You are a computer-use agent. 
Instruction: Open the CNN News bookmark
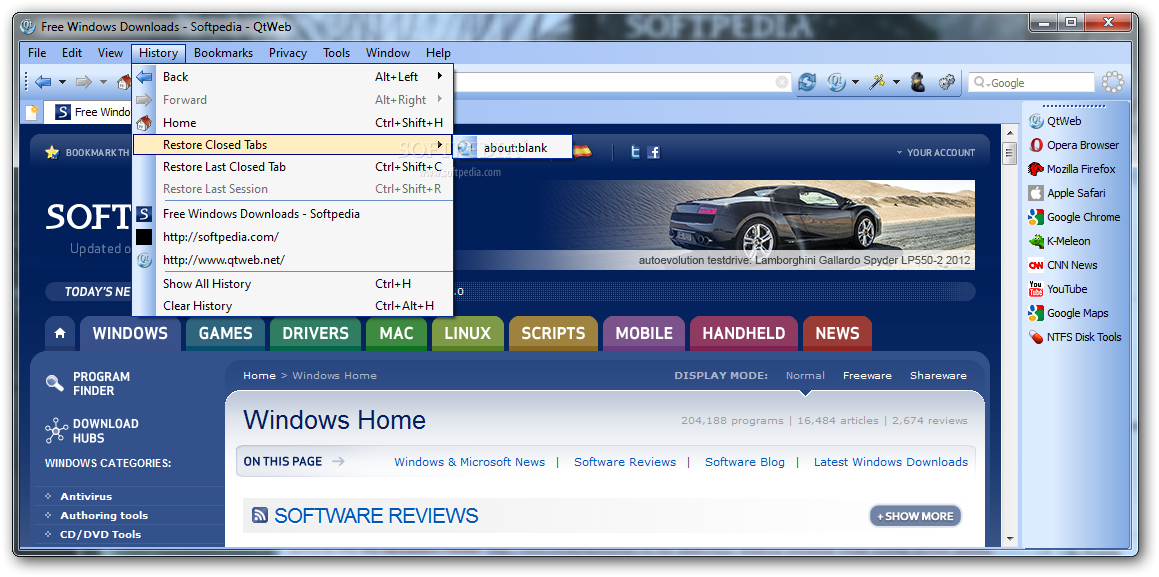point(1063,265)
